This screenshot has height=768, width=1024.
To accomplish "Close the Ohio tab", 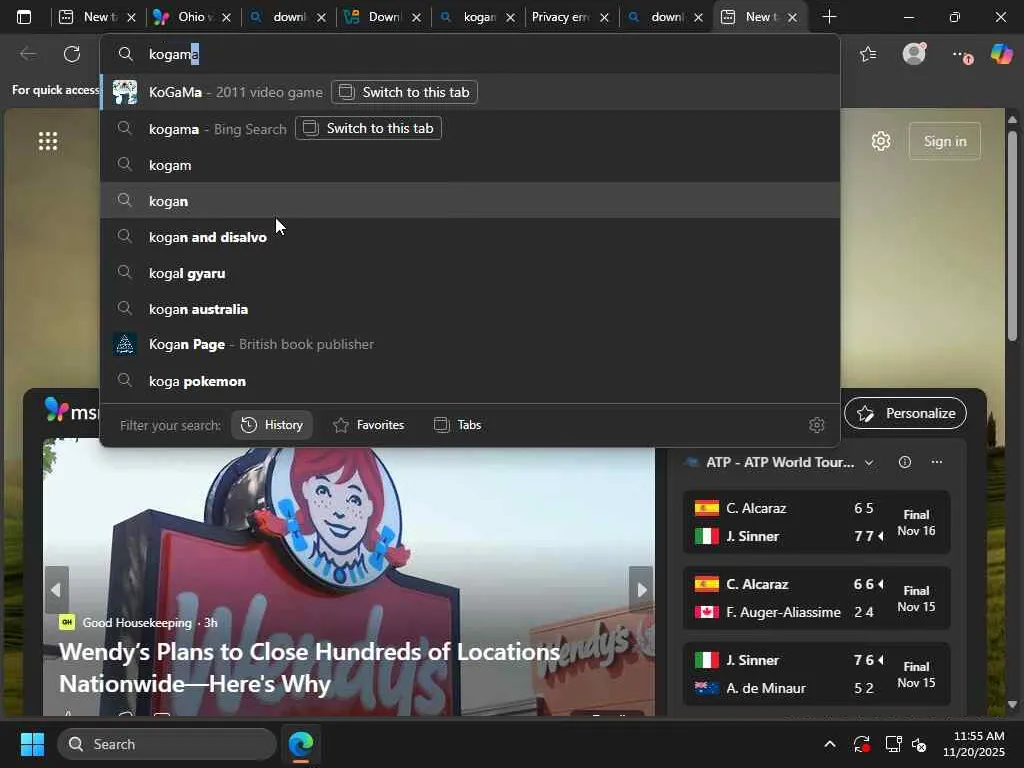I will (x=227, y=18).
